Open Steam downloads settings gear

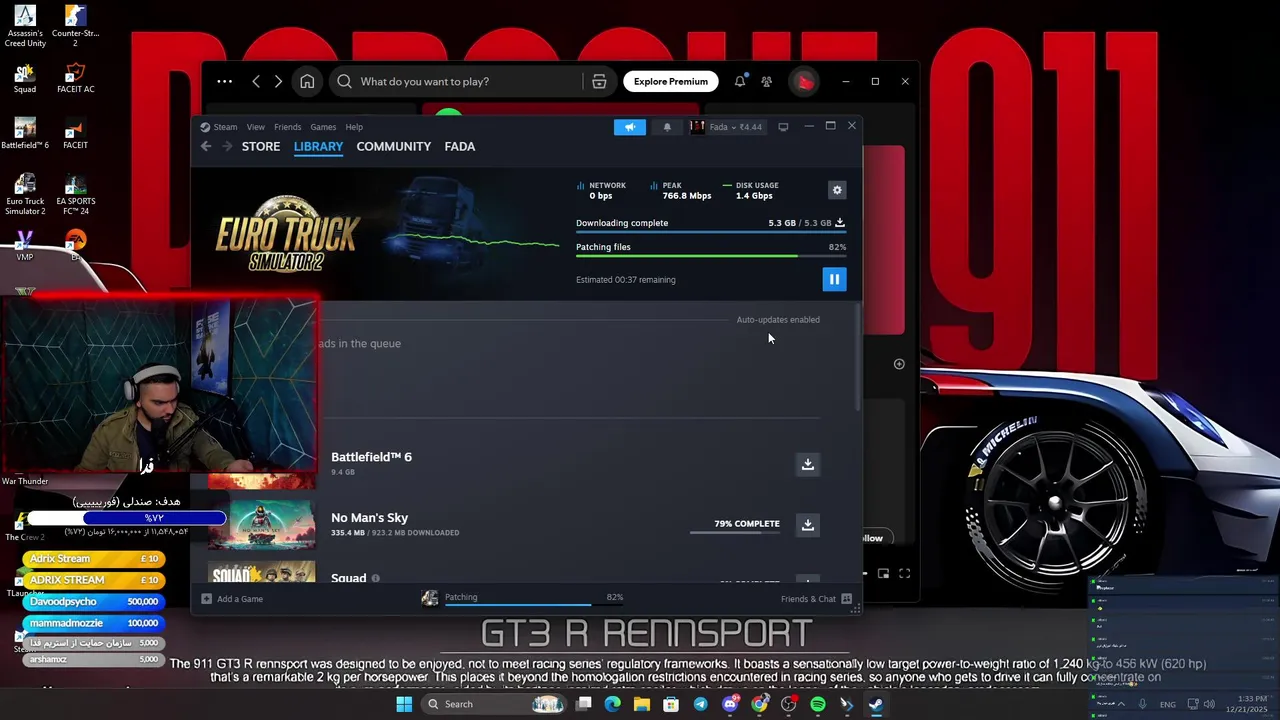click(837, 190)
